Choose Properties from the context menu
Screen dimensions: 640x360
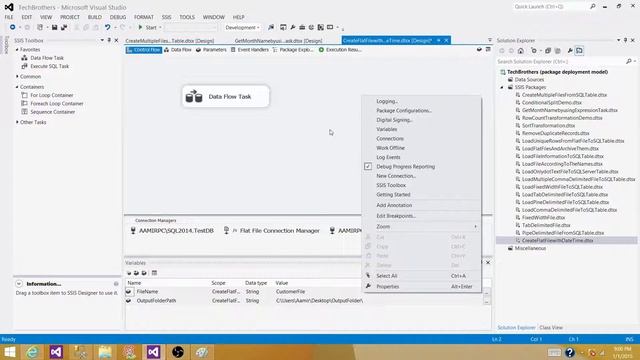(387, 287)
